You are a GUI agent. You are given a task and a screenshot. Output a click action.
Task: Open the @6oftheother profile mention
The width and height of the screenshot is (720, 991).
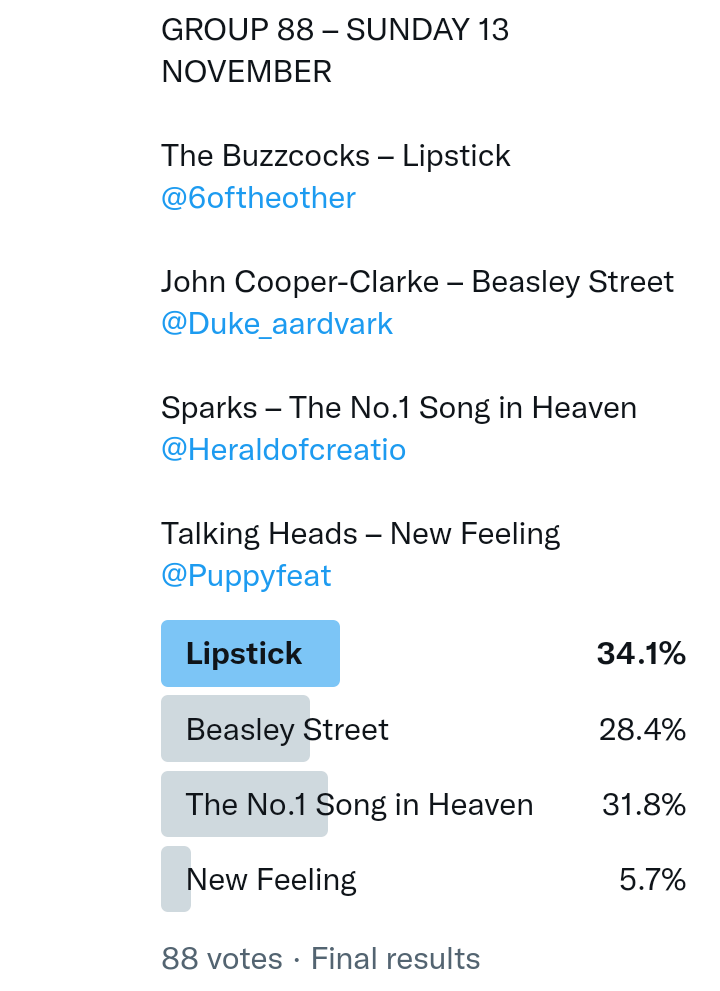click(258, 198)
